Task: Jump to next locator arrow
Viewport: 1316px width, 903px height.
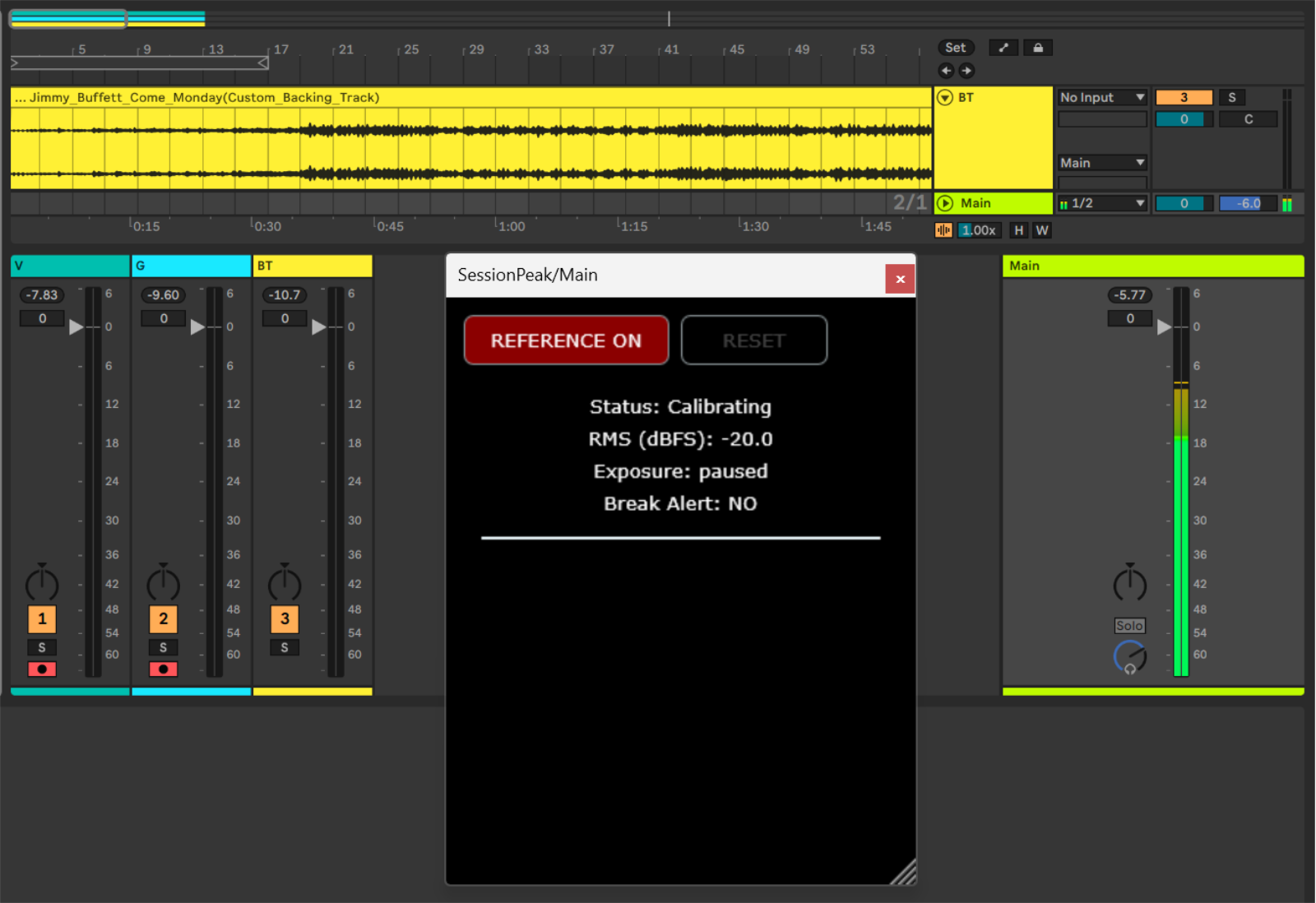Action: coord(966,71)
